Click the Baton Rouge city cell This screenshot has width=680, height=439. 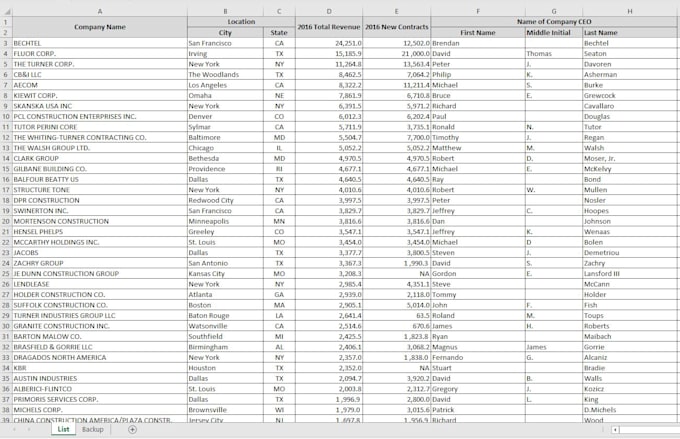tap(225, 316)
